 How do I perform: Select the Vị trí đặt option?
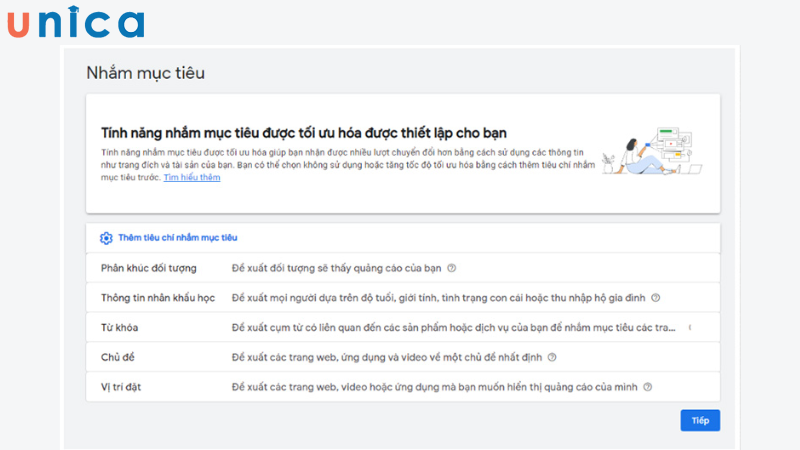pos(403,387)
